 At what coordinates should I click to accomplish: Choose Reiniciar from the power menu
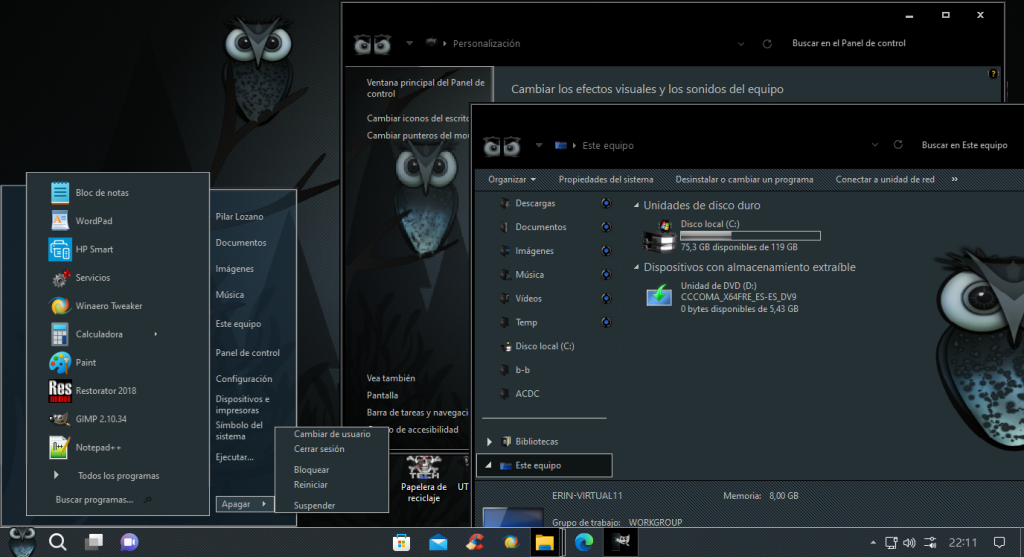click(310, 484)
